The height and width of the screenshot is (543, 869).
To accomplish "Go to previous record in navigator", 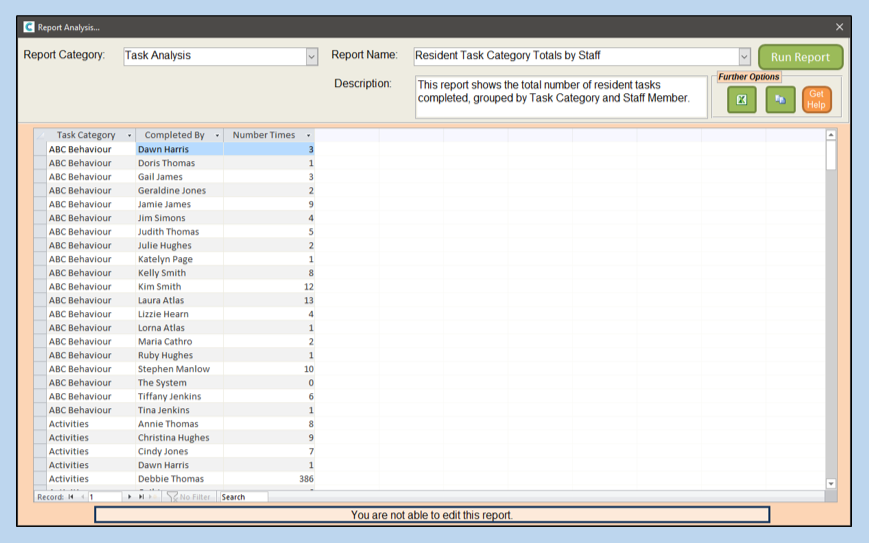I will click(x=82, y=497).
